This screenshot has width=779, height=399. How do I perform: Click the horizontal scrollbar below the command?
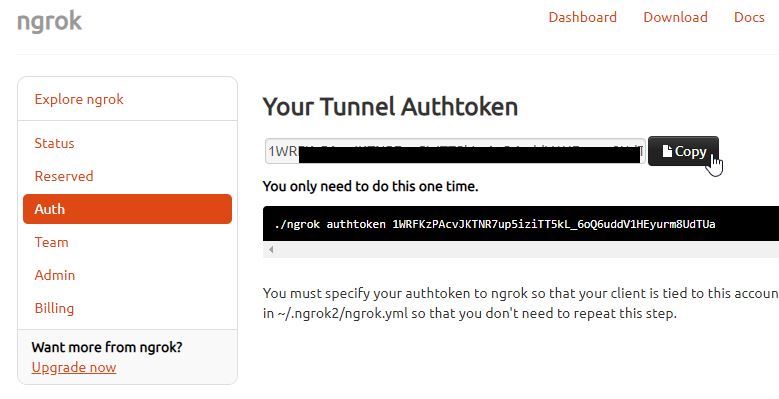[521, 249]
